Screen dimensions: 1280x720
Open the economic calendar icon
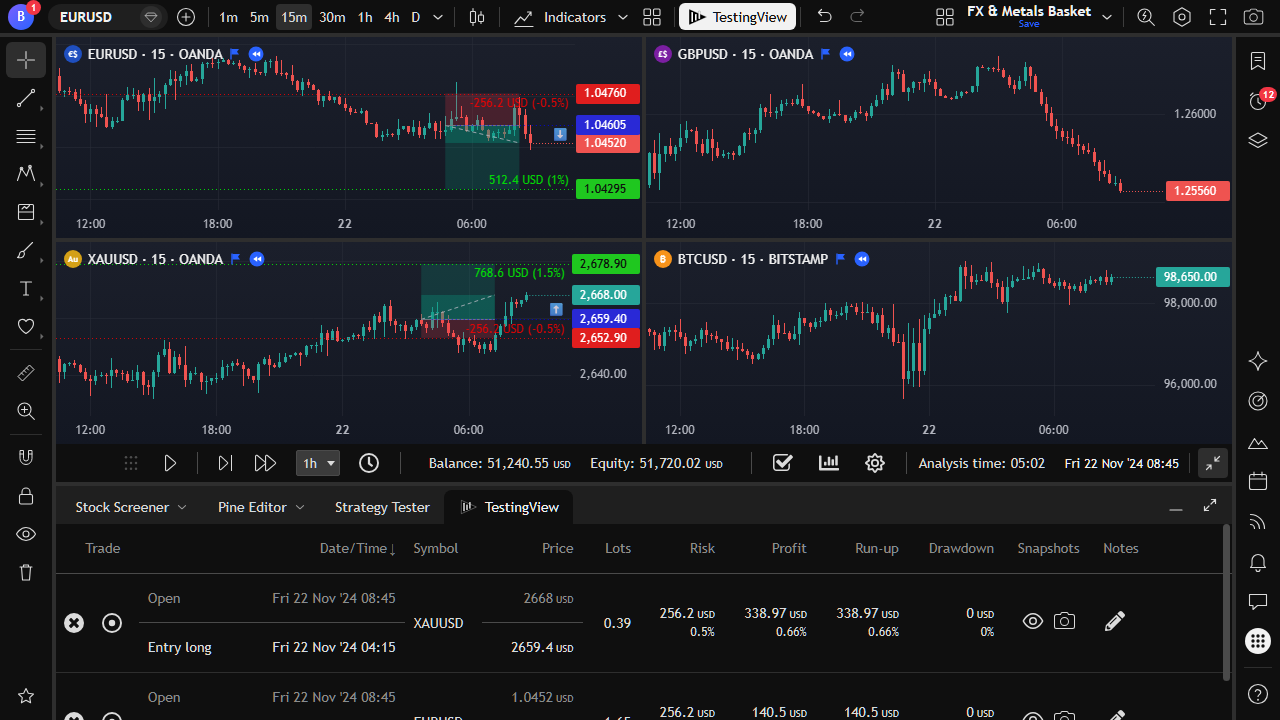pyautogui.click(x=1258, y=482)
